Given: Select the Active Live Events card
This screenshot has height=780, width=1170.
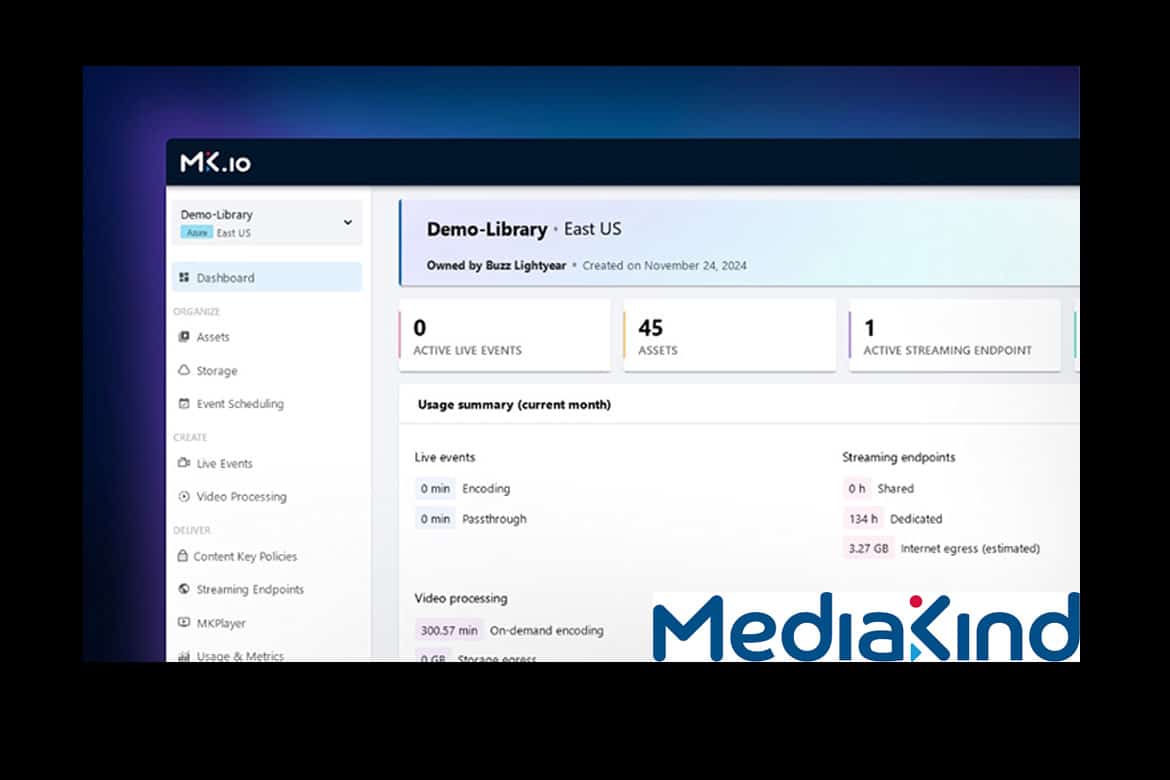Looking at the screenshot, I should click(505, 336).
